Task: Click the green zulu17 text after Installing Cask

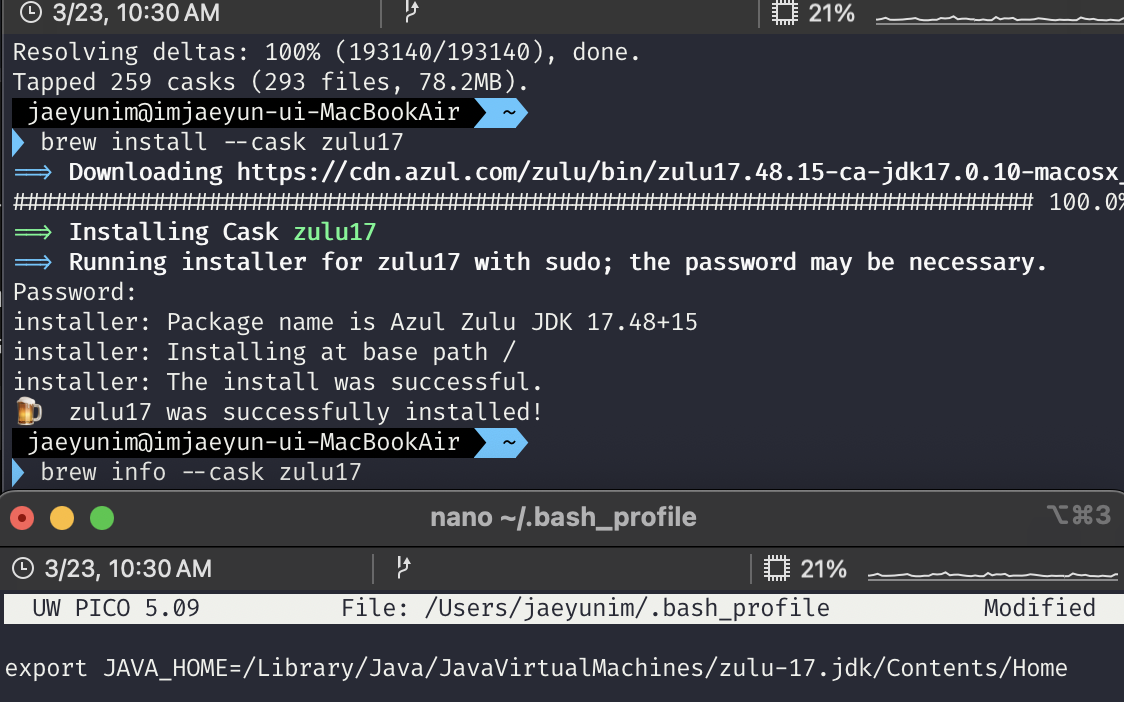Action: 335,232
